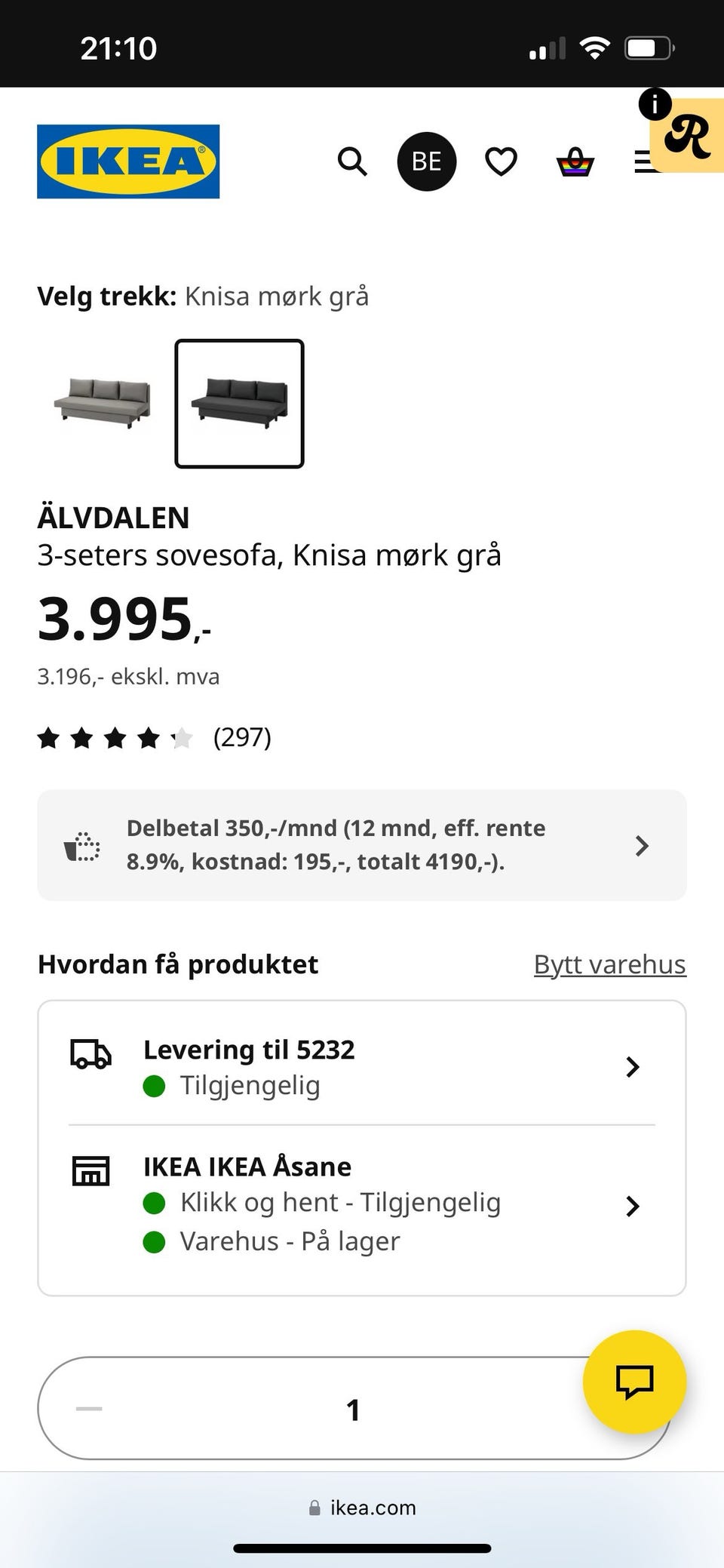Open the hamburger menu
This screenshot has width=724, height=1568.
coord(643,161)
